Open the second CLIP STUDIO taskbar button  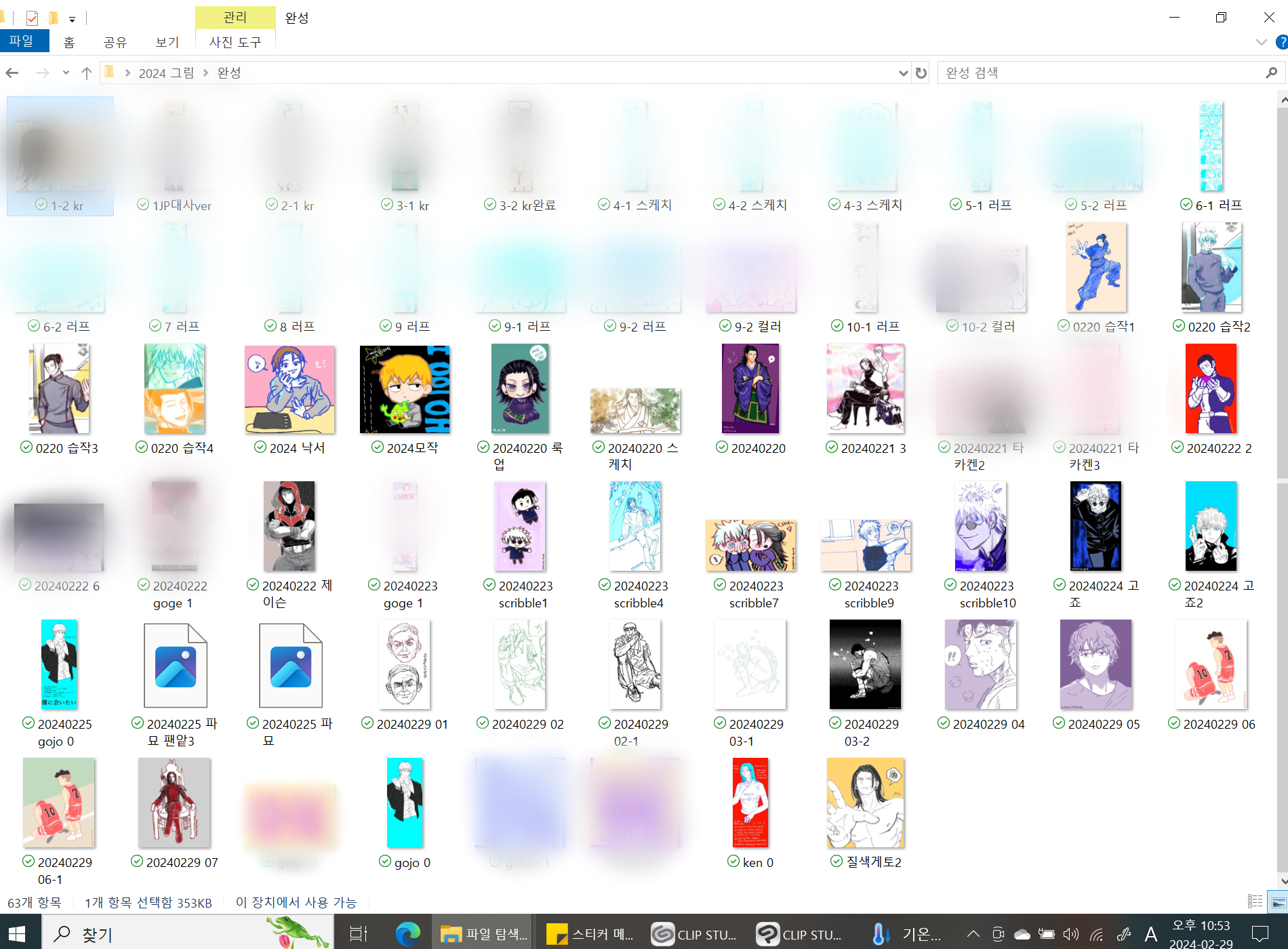click(799, 934)
